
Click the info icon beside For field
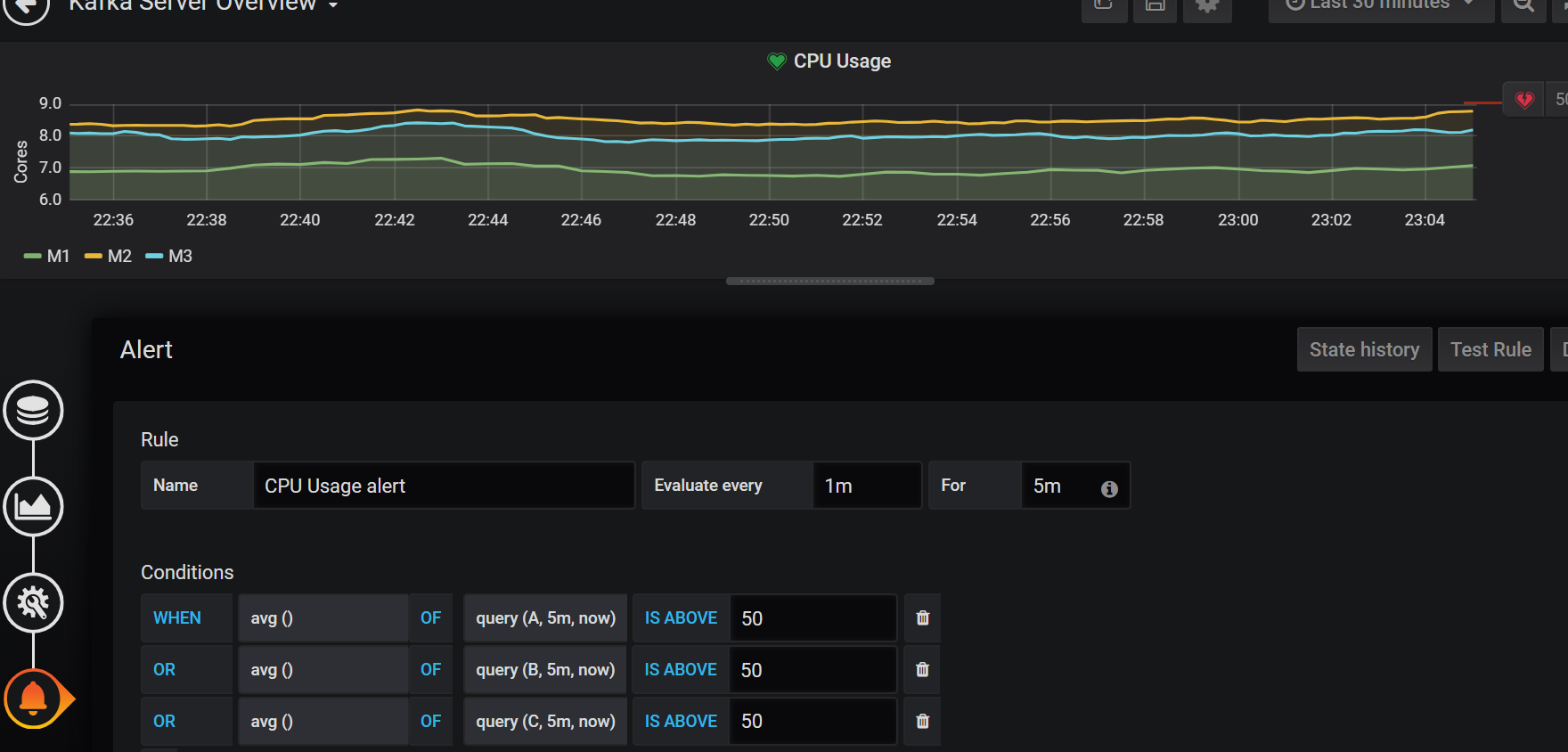(1109, 488)
